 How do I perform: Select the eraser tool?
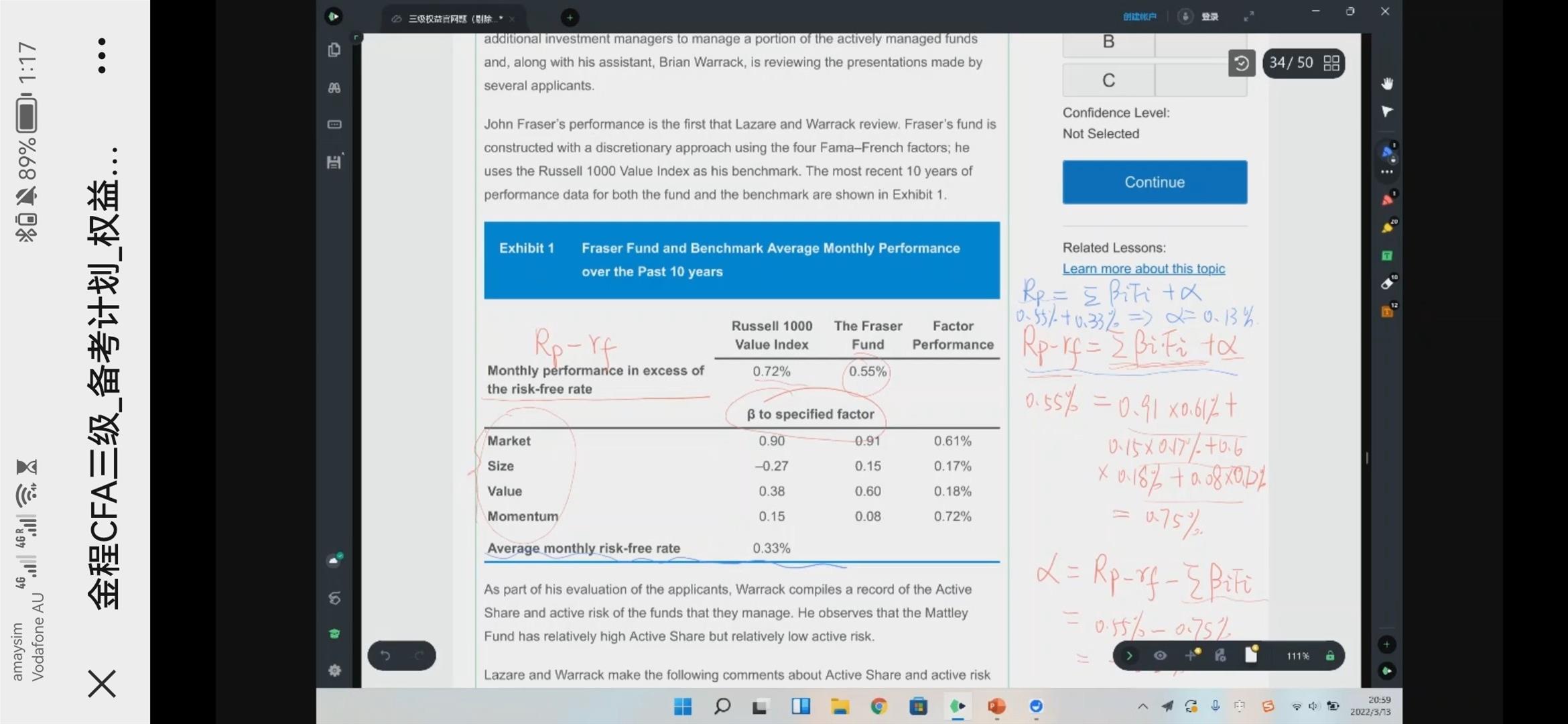point(1386,284)
